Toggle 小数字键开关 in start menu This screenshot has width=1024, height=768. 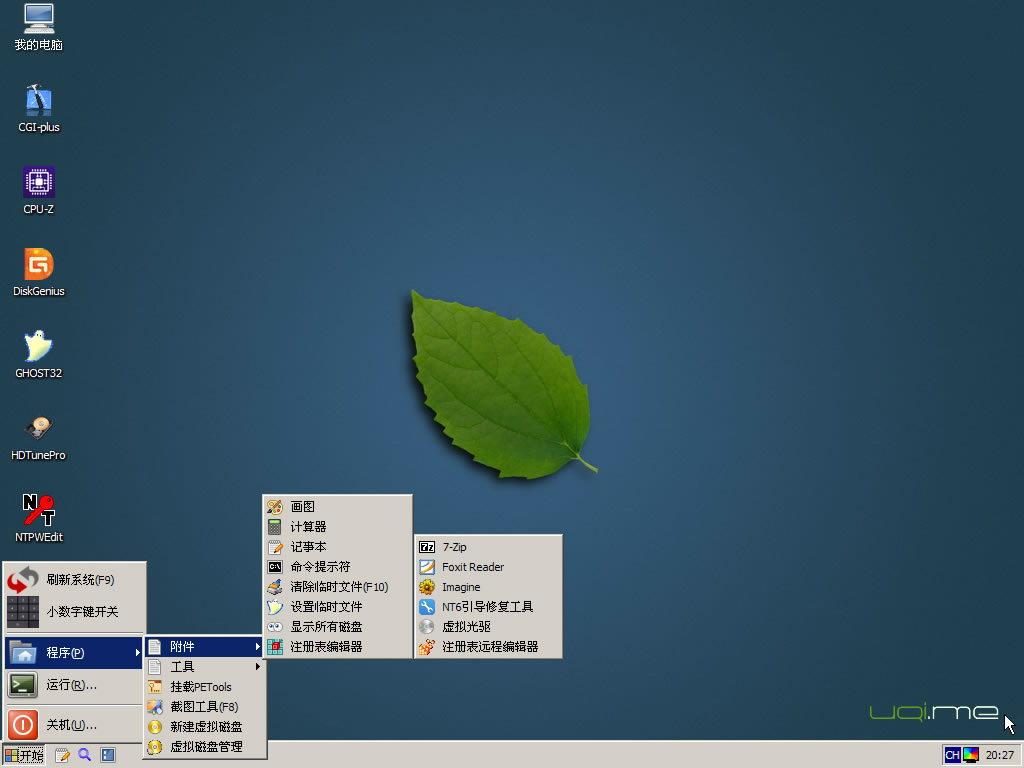pyautogui.click(x=74, y=612)
